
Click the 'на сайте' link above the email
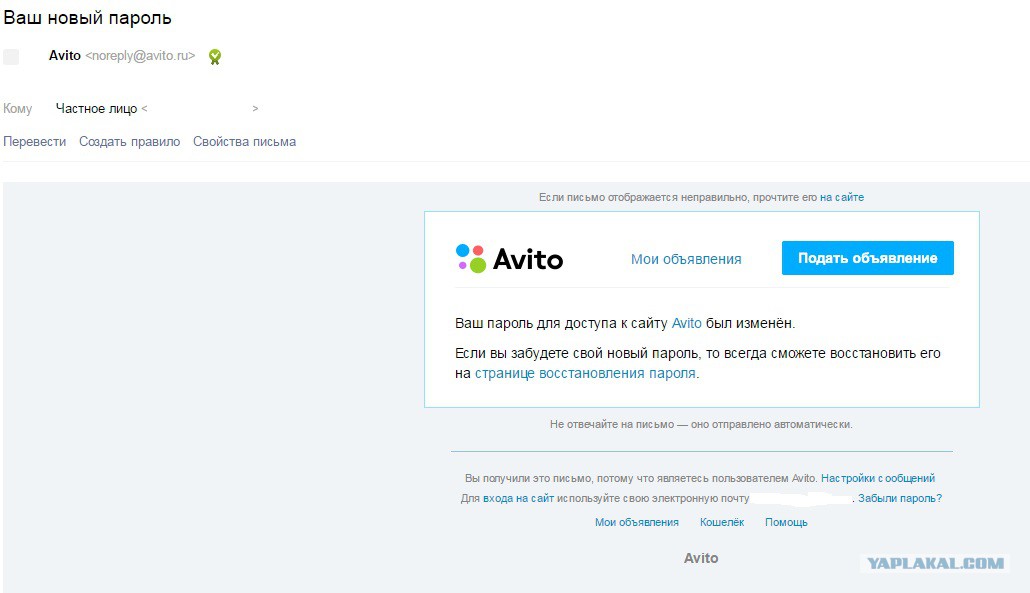842,197
